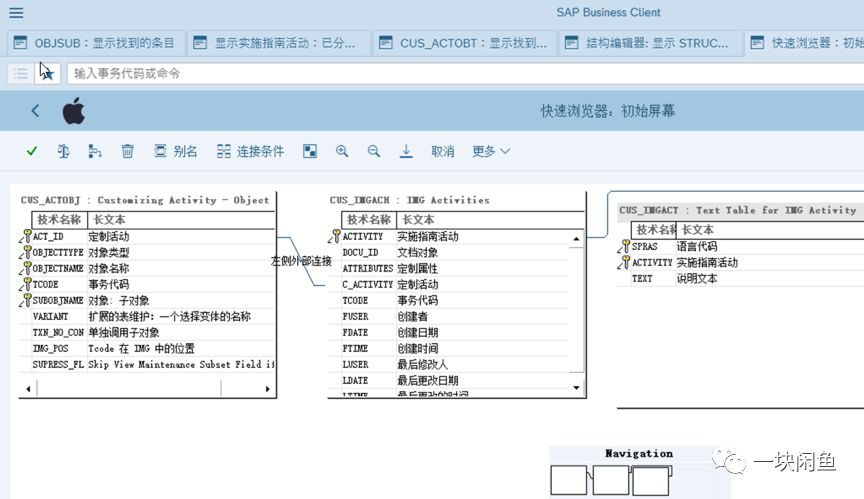The width and height of the screenshot is (864, 499).
Task: Select the SUPRESS_FL field row
Action: (x=147, y=364)
